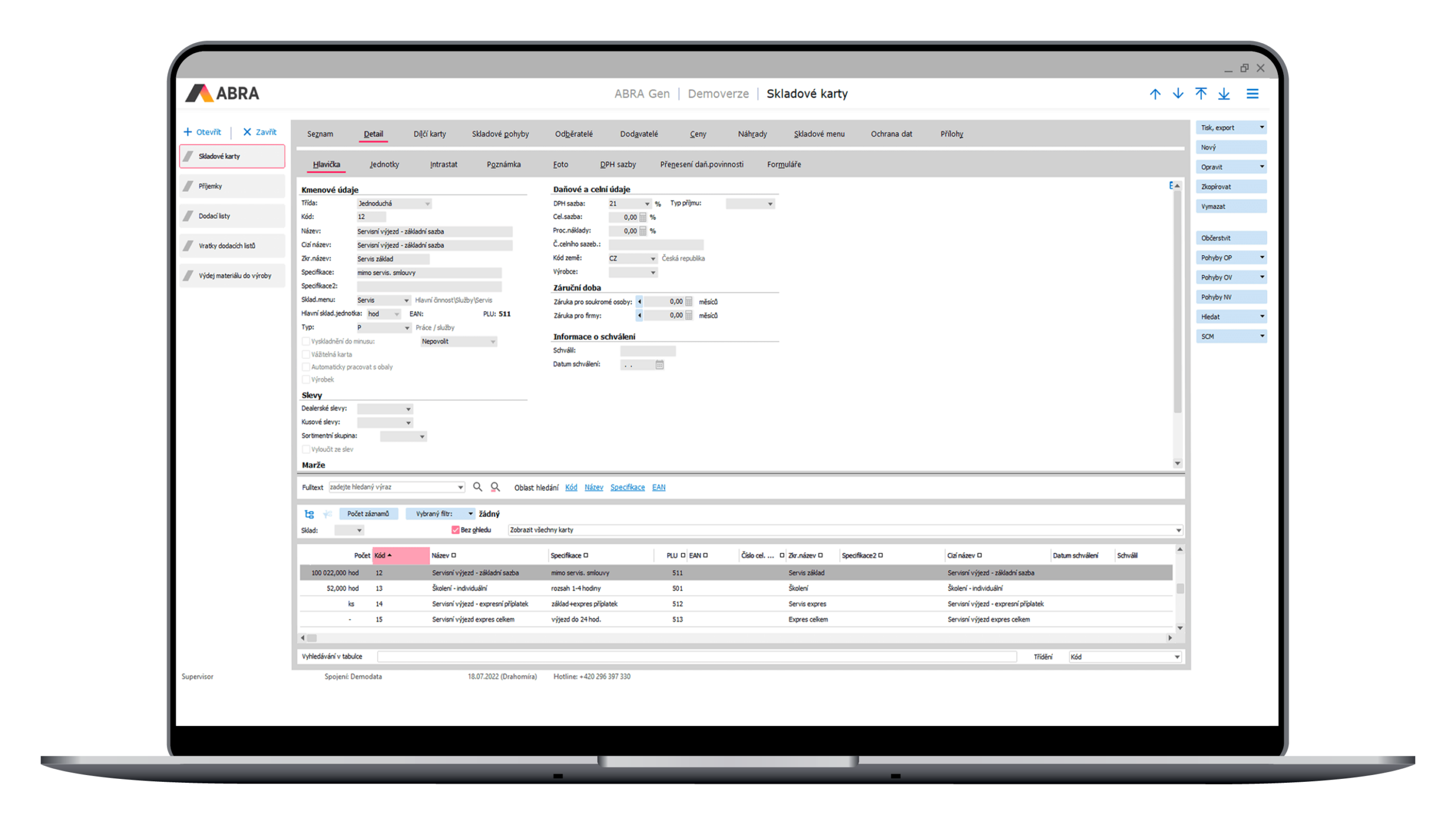Click the tree structure icon beside Počet záznamů

pyautogui.click(x=309, y=513)
